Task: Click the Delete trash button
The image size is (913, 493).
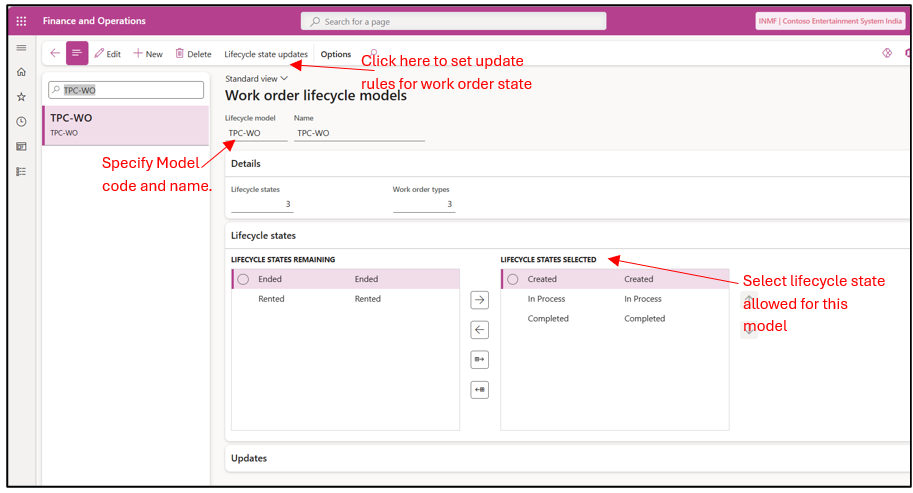Action: click(x=193, y=54)
